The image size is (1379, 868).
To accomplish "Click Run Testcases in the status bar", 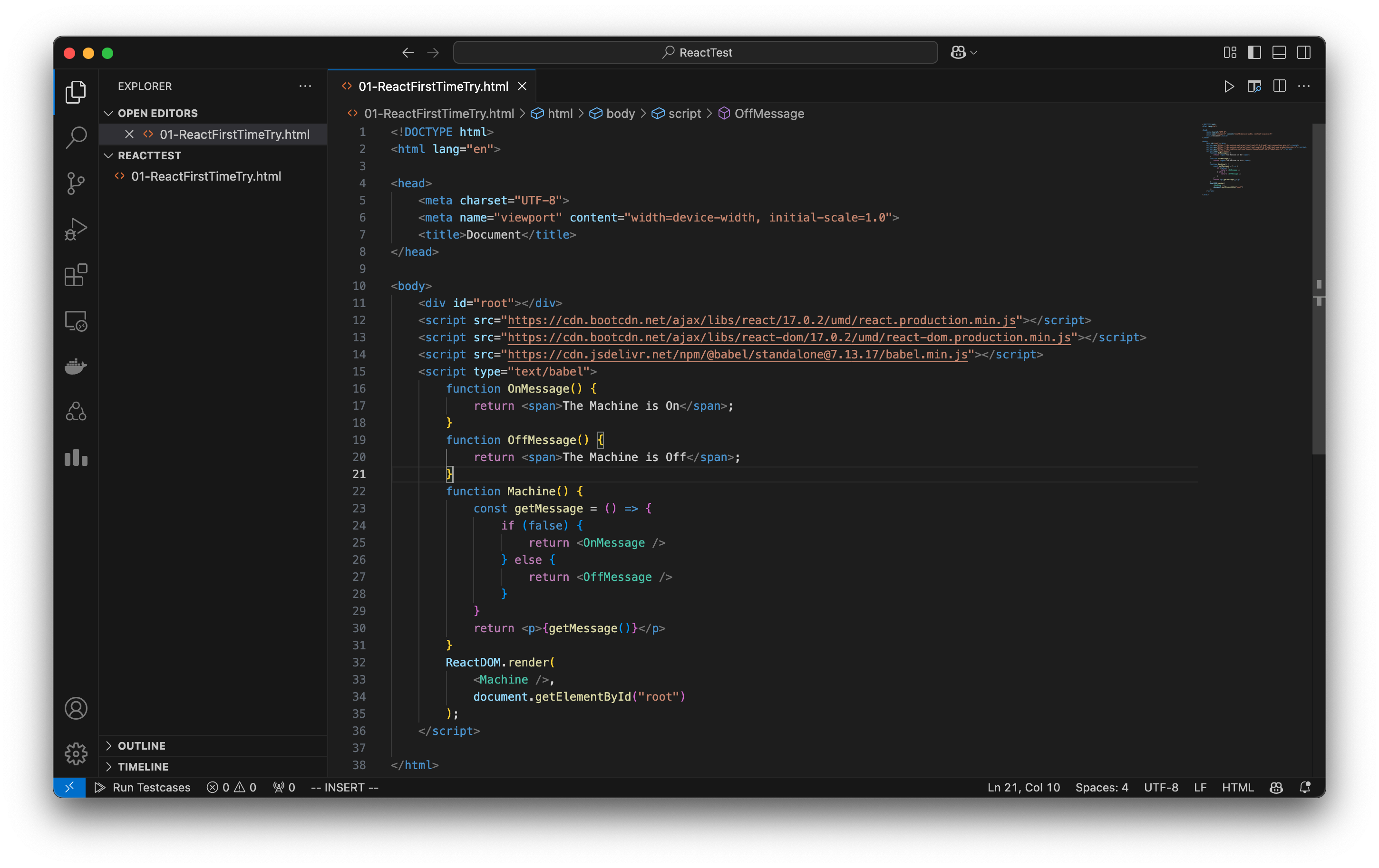I will pyautogui.click(x=151, y=787).
